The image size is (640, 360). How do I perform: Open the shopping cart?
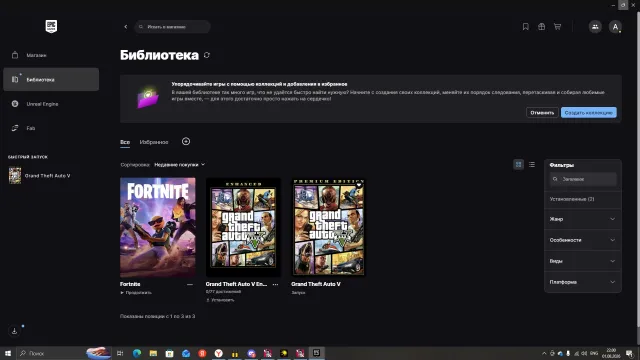click(557, 27)
